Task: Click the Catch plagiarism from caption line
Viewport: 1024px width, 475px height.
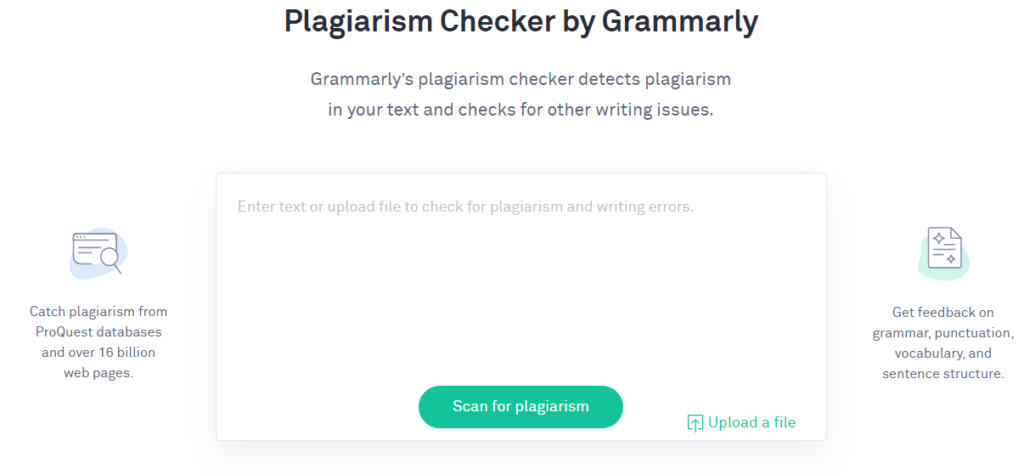Action: click(x=99, y=311)
